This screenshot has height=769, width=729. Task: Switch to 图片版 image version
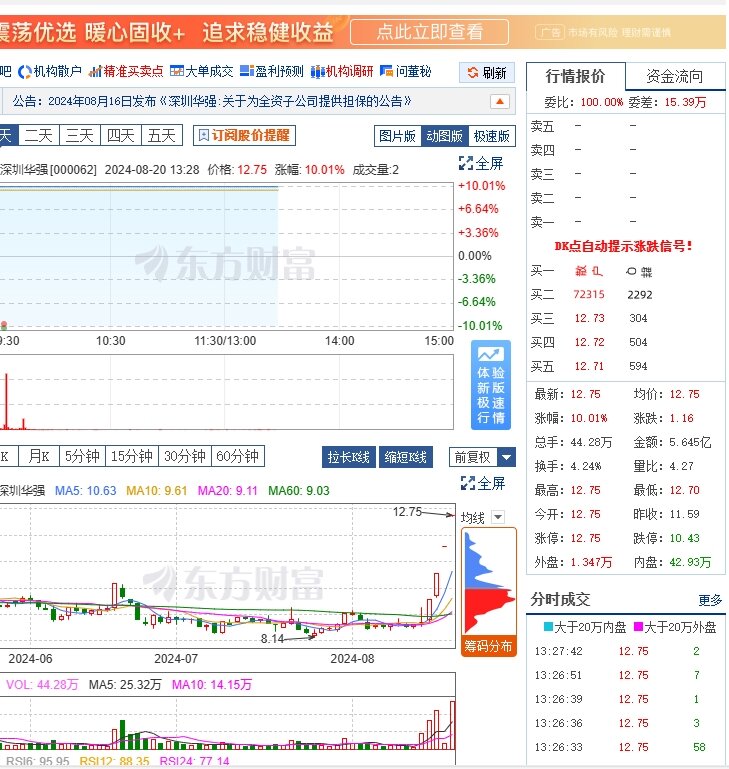coord(397,136)
